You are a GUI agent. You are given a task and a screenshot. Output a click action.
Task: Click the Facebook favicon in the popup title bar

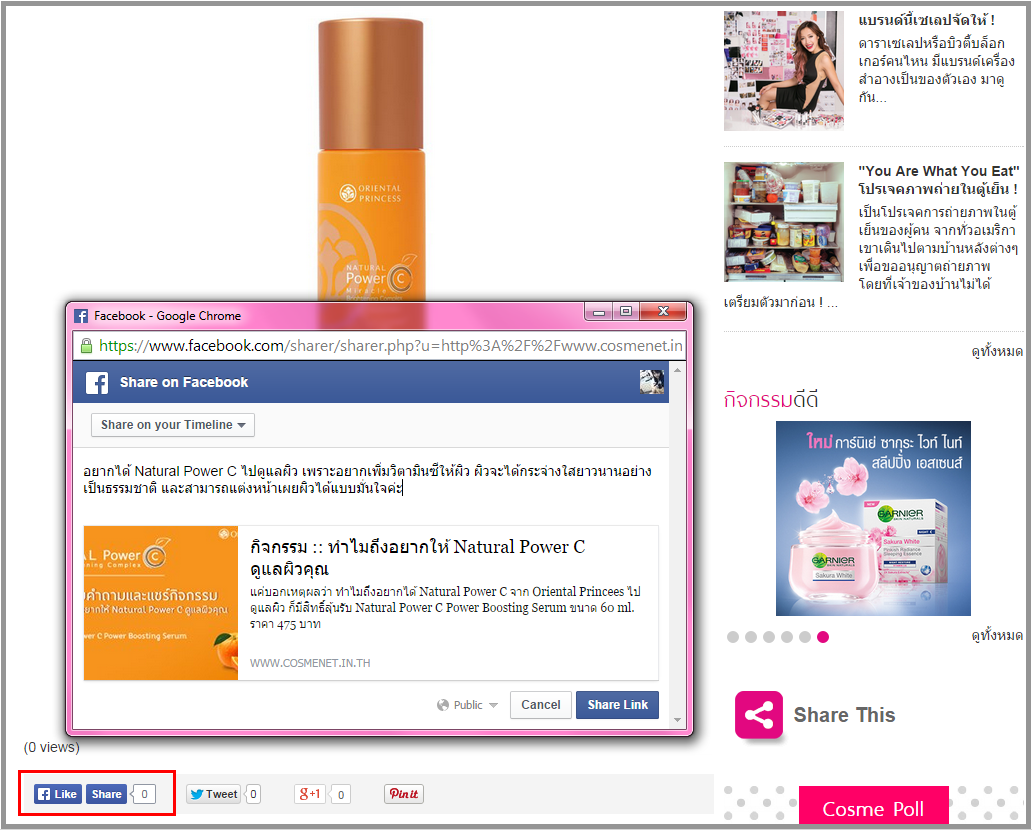81,316
